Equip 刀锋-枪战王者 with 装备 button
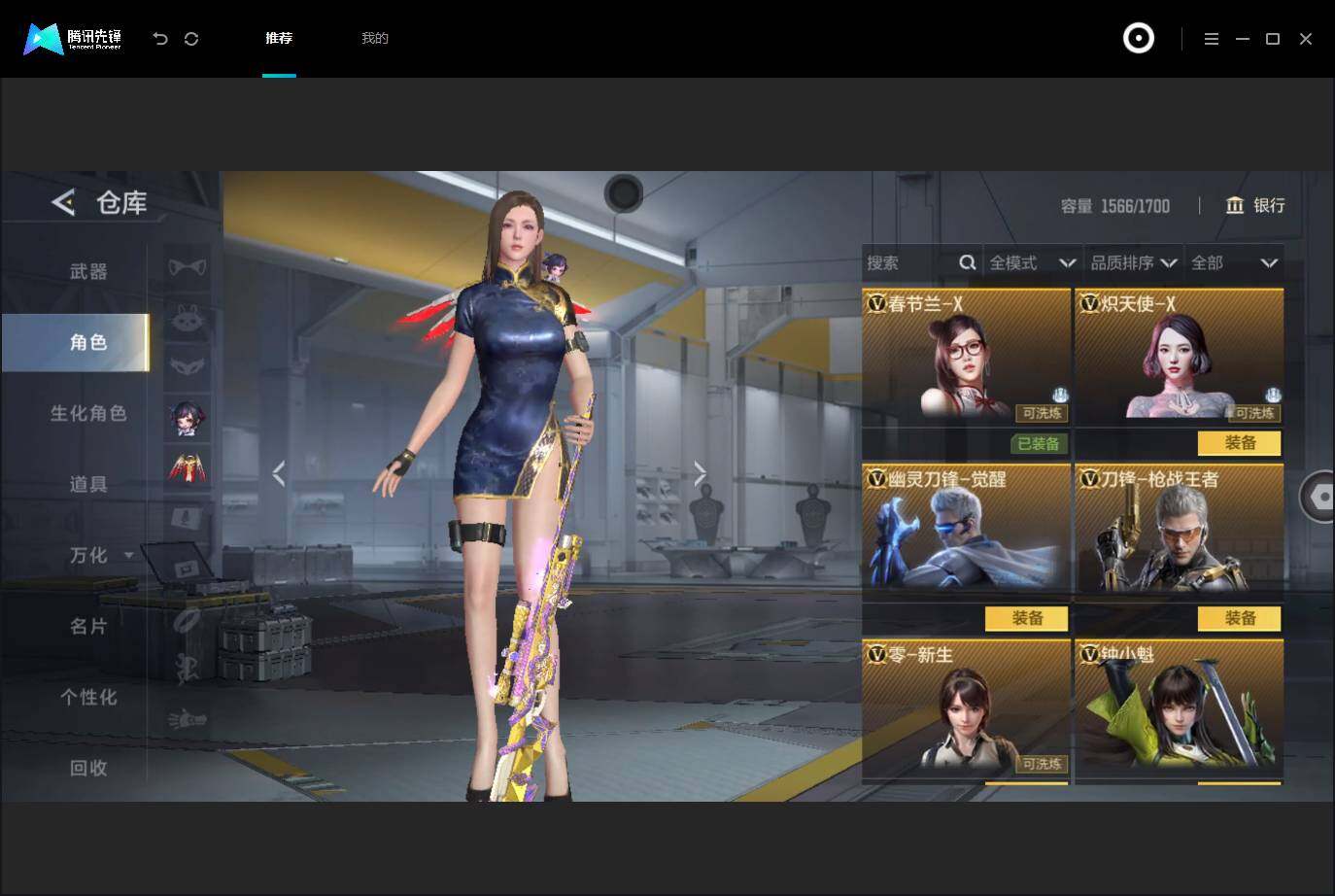 pyautogui.click(x=1240, y=618)
